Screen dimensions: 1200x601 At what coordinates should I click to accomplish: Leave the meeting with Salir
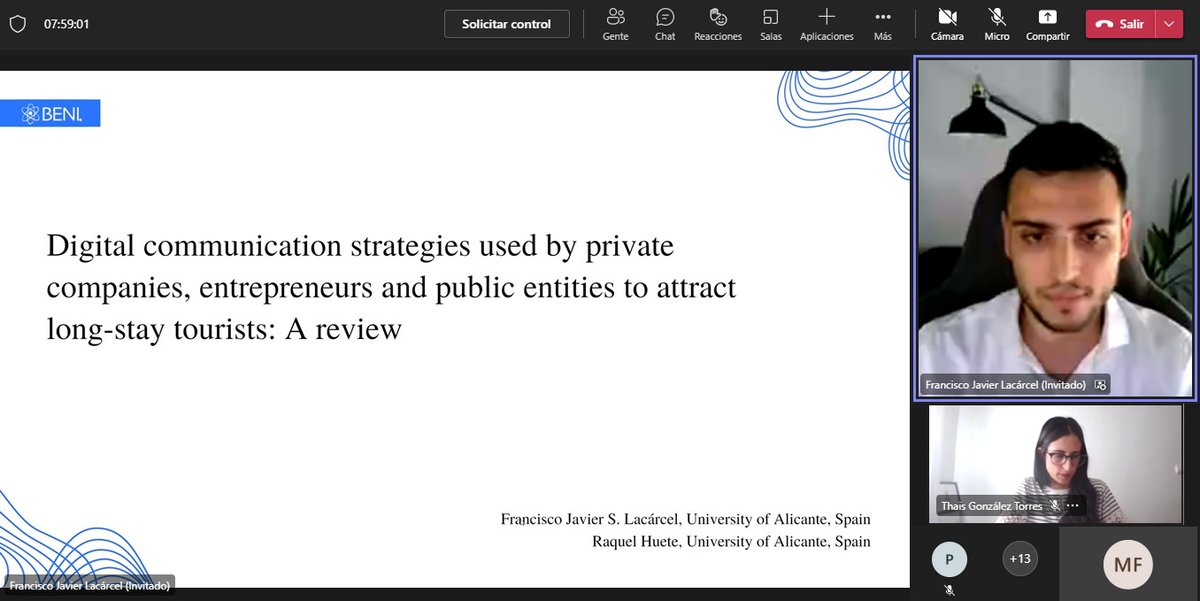tap(1121, 24)
